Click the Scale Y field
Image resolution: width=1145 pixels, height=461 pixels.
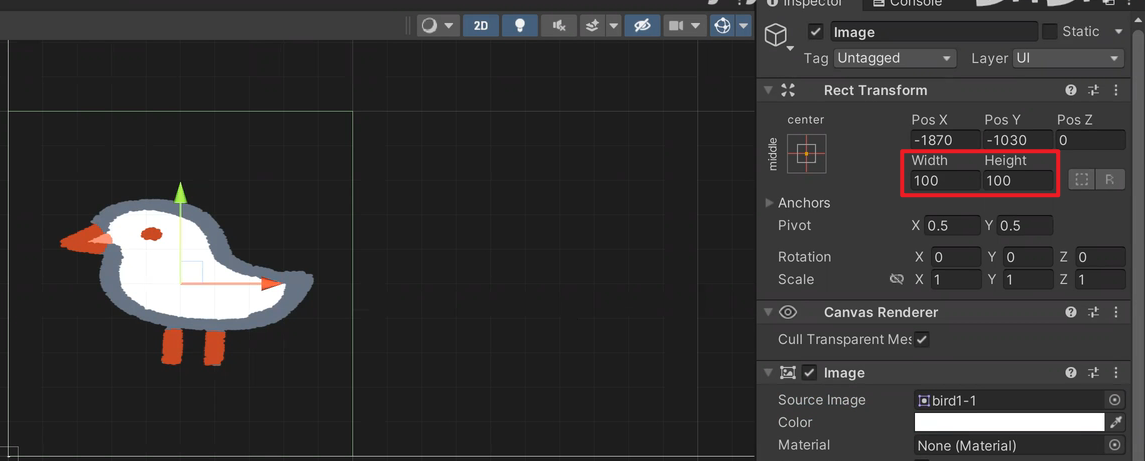point(1027,280)
